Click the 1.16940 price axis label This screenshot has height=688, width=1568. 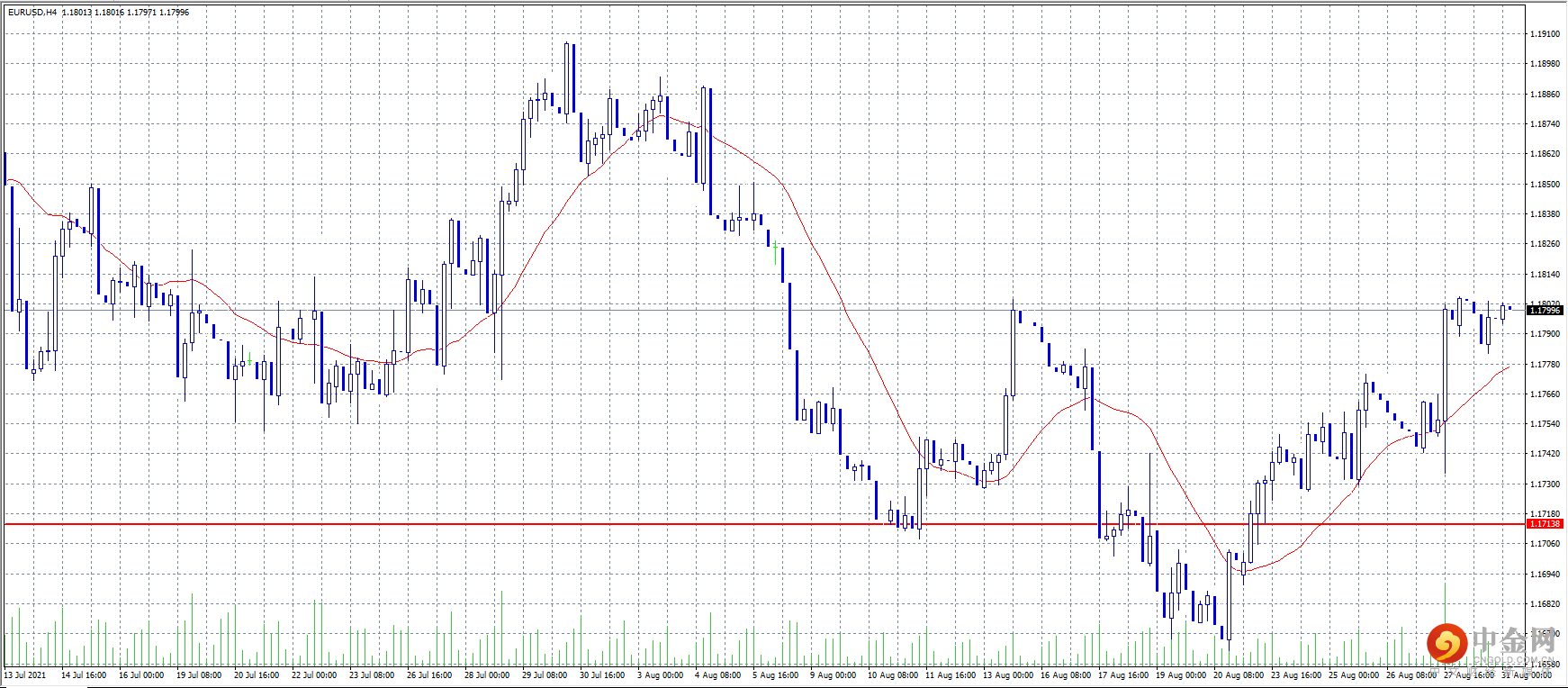1545,575
